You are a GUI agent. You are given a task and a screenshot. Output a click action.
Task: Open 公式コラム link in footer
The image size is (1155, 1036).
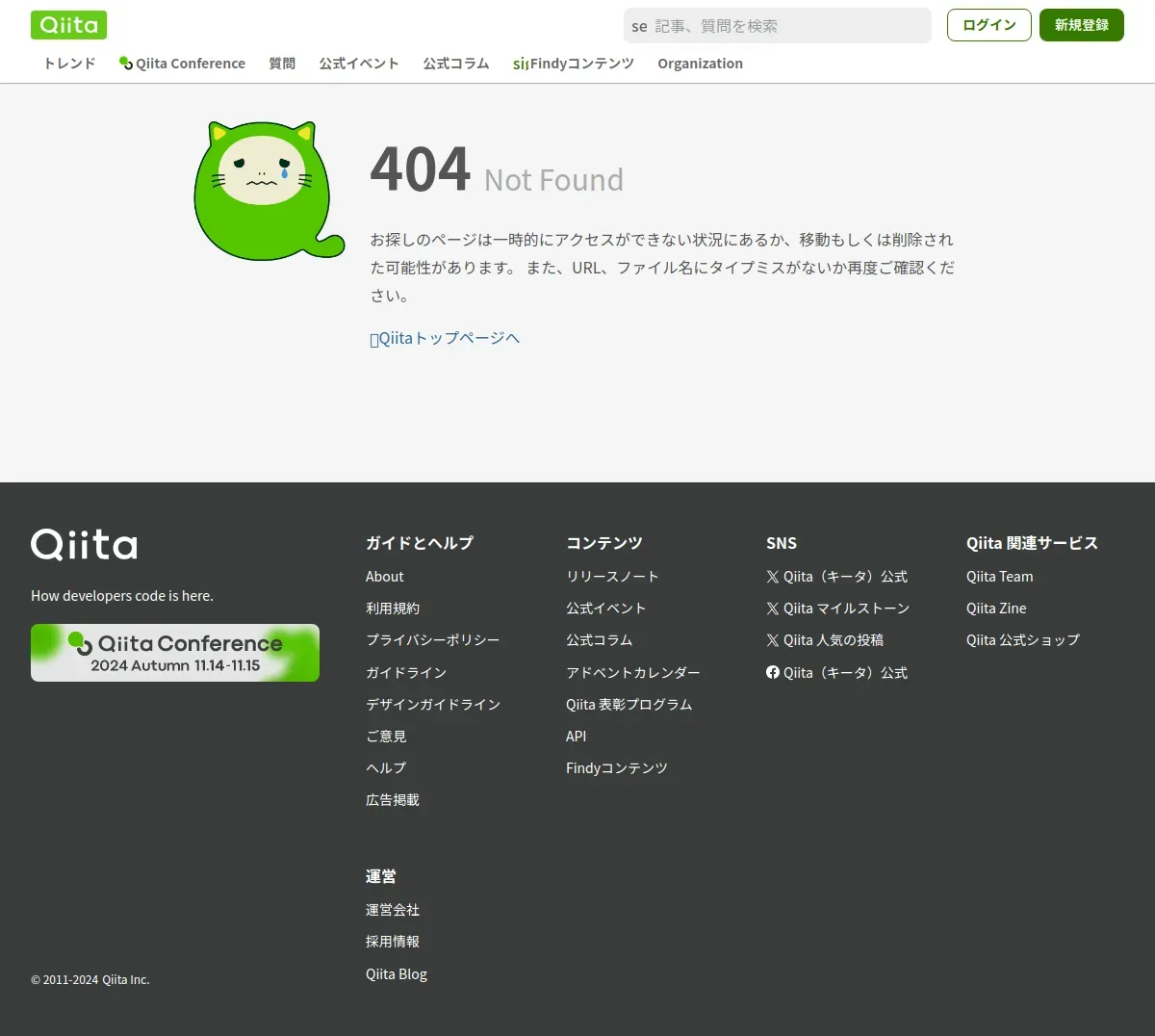600,640
